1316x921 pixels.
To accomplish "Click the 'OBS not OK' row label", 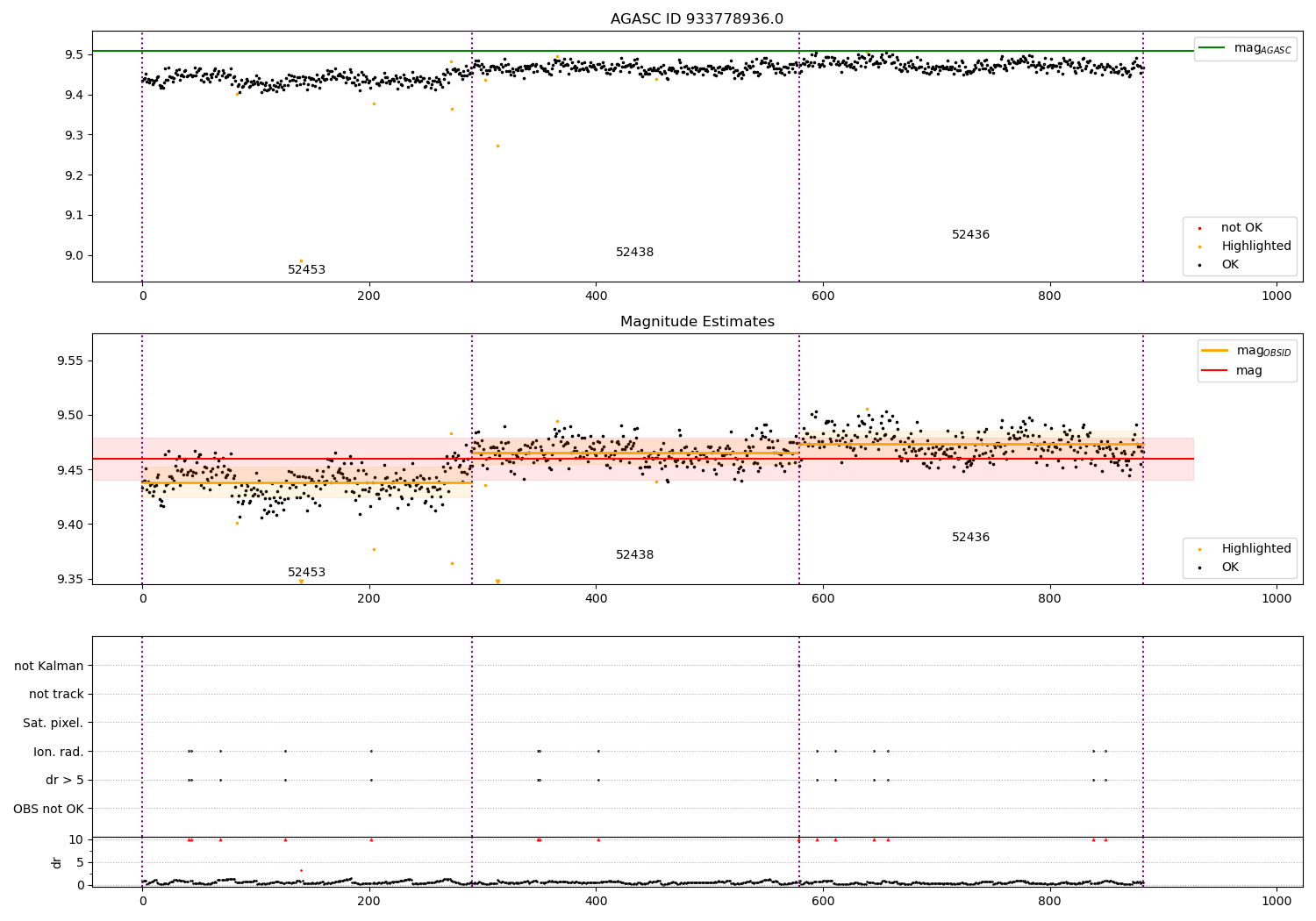I will click(48, 809).
